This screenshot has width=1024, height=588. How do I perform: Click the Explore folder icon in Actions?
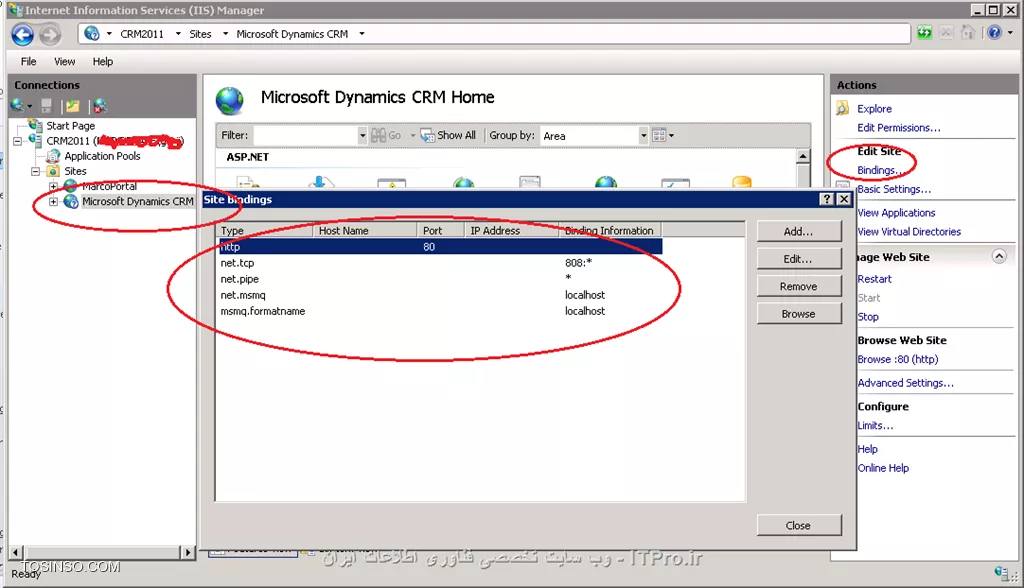pos(843,108)
